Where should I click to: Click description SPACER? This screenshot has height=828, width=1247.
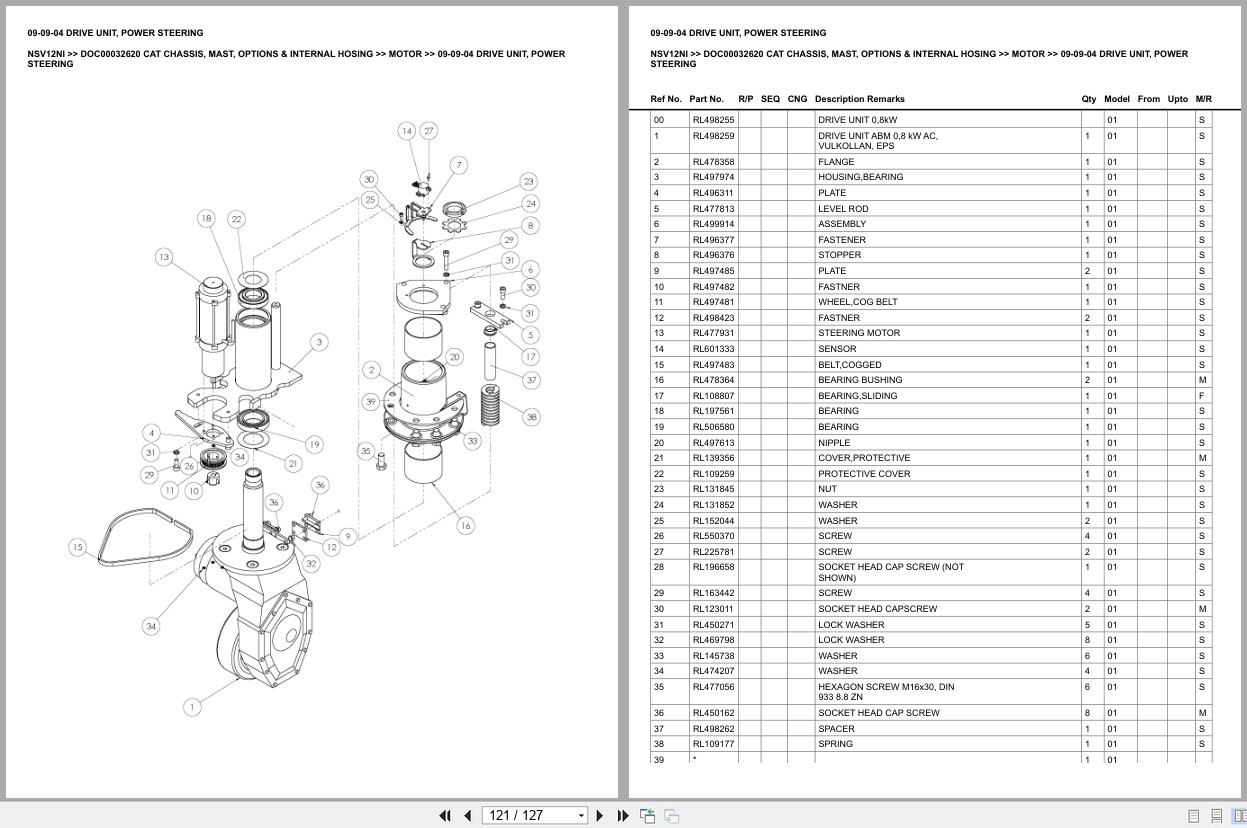coord(836,729)
